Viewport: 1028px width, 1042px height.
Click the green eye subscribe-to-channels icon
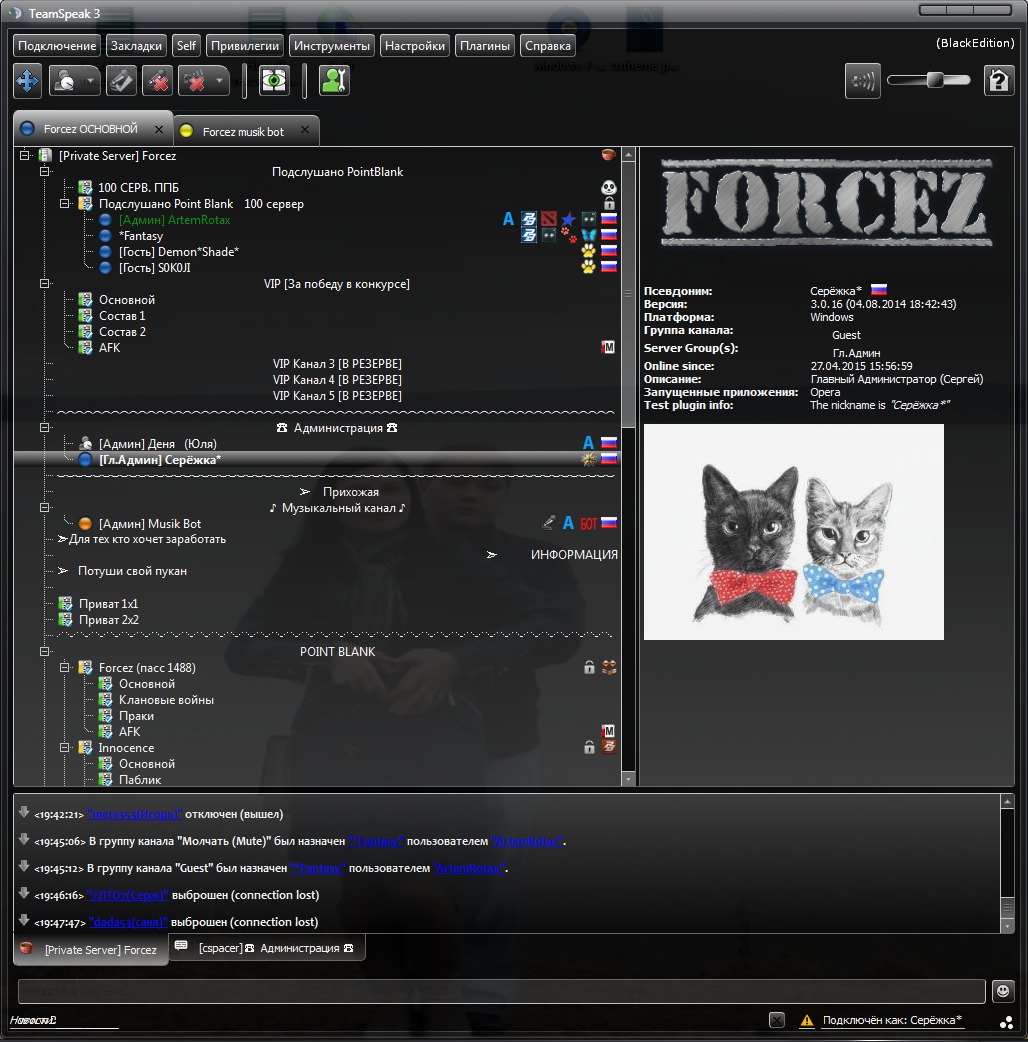(x=274, y=81)
